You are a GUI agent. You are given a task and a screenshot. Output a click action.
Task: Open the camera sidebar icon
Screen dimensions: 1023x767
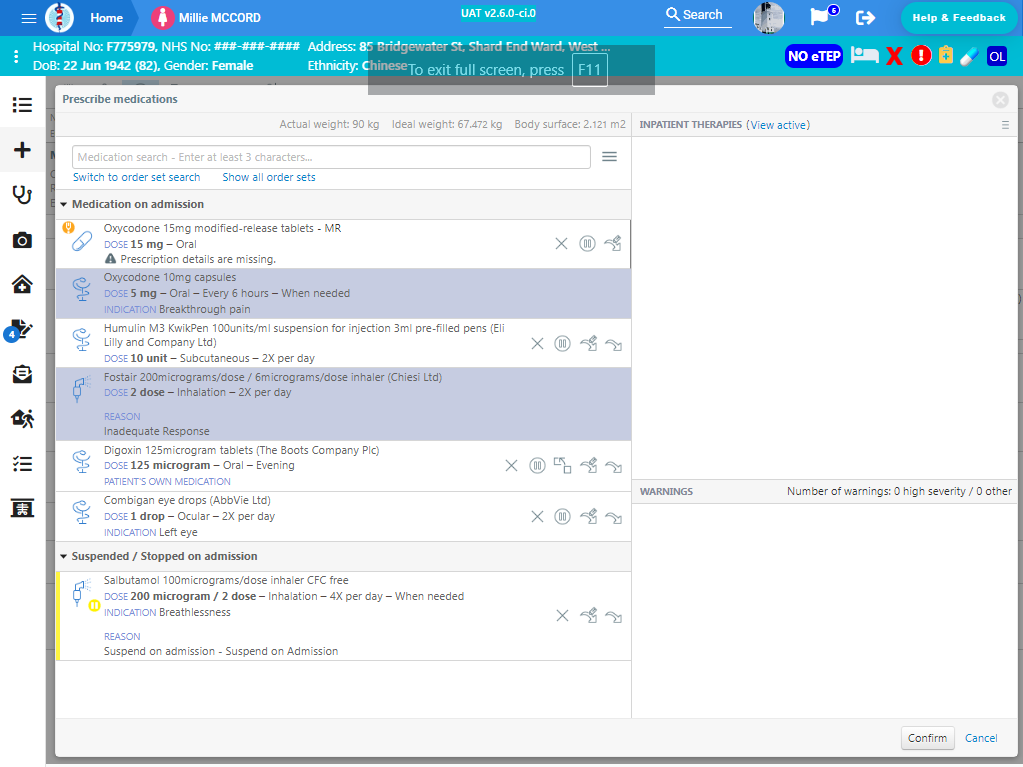(22, 240)
